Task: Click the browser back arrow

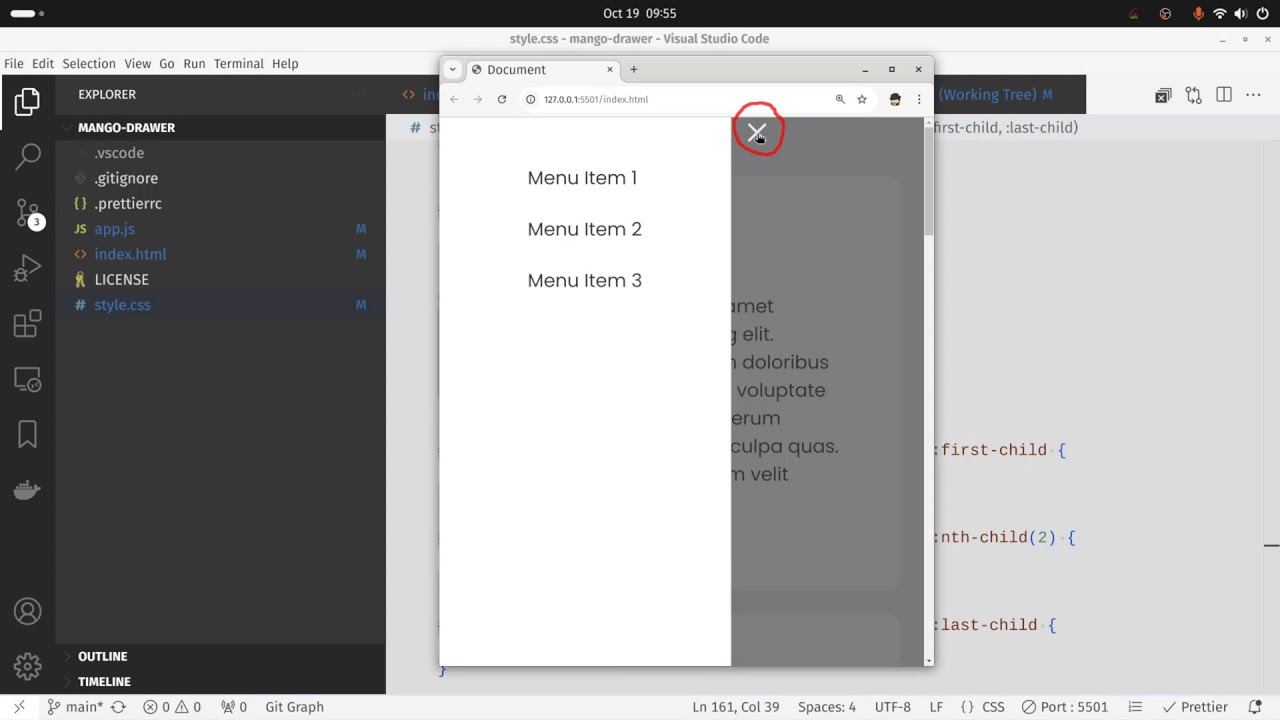Action: point(454,99)
